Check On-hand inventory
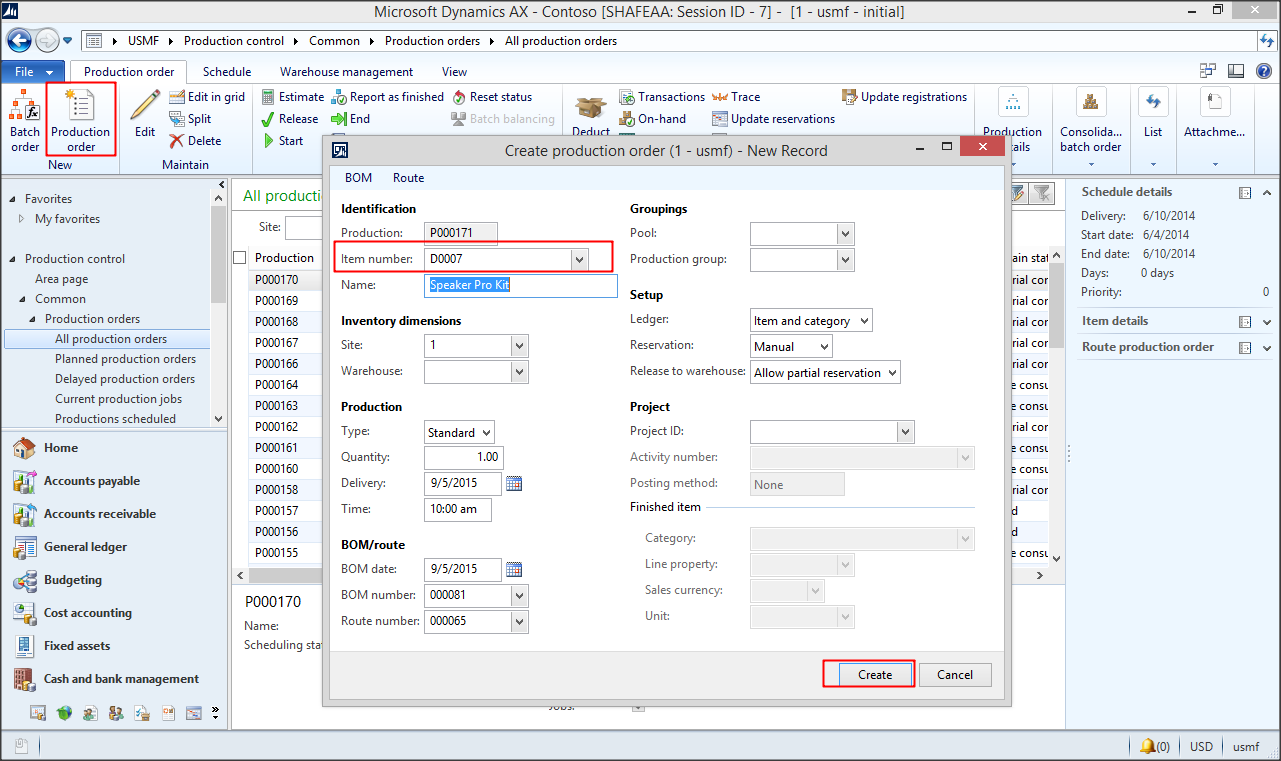Screen dimensions: 1281x761 (x=655, y=118)
